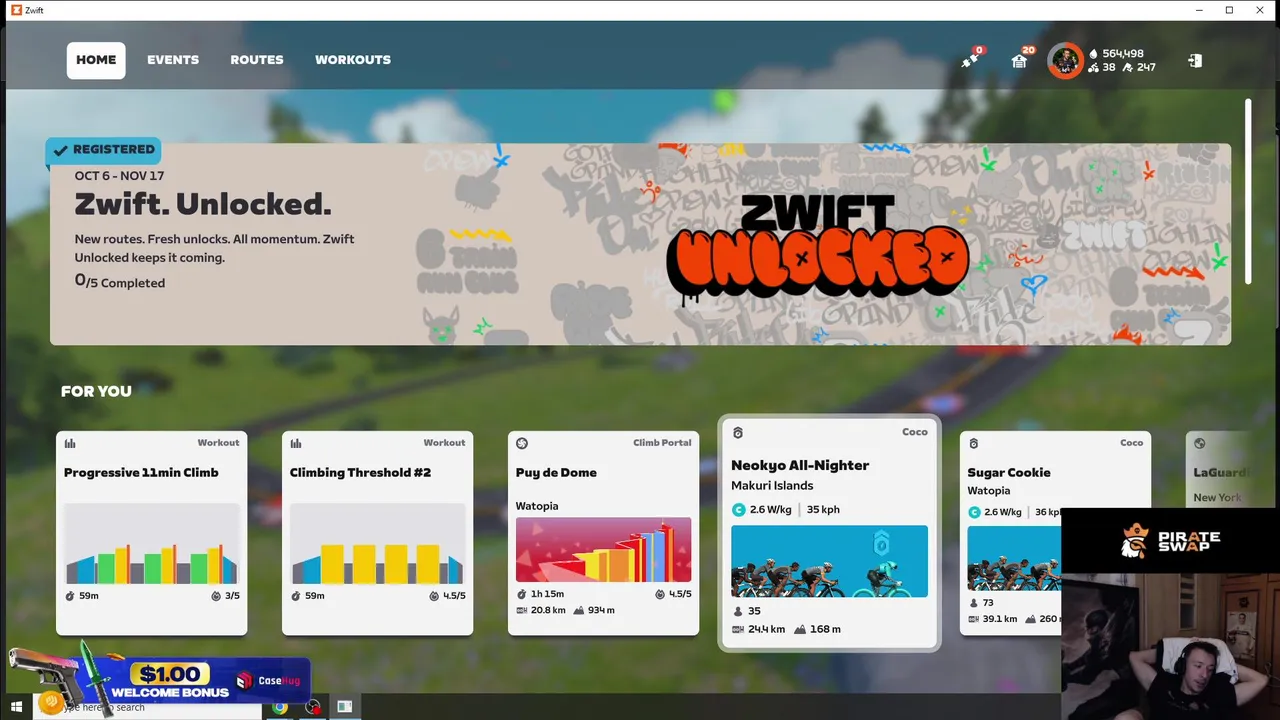Open Google Chrome from the taskbar
1280x720 pixels.
(280, 707)
